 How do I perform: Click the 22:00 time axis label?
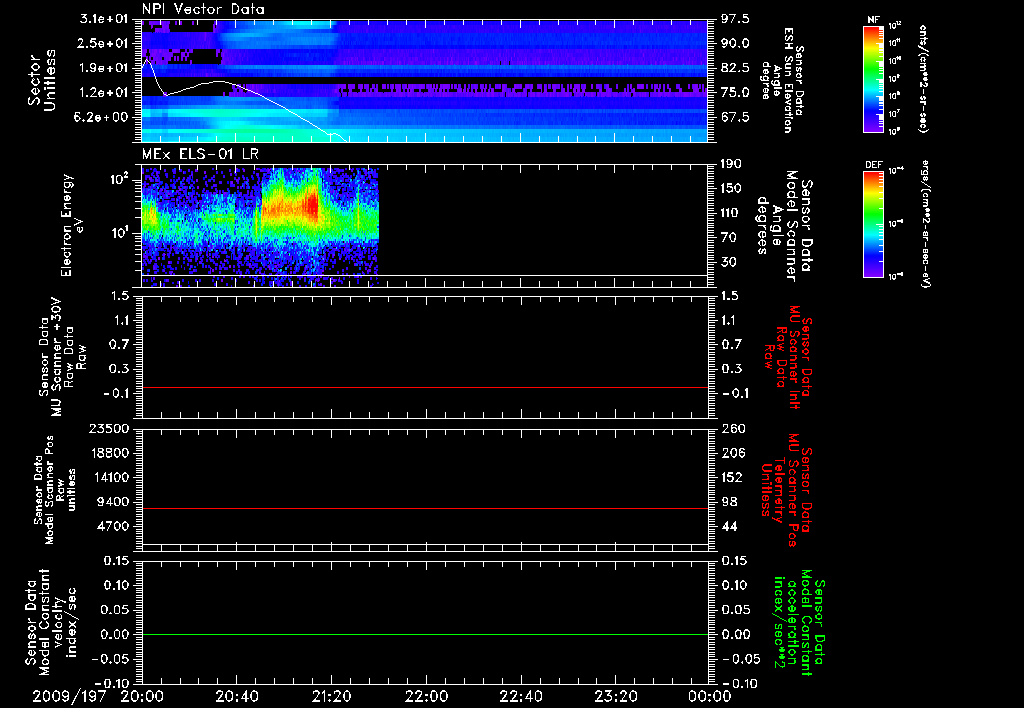pyautogui.click(x=426, y=696)
